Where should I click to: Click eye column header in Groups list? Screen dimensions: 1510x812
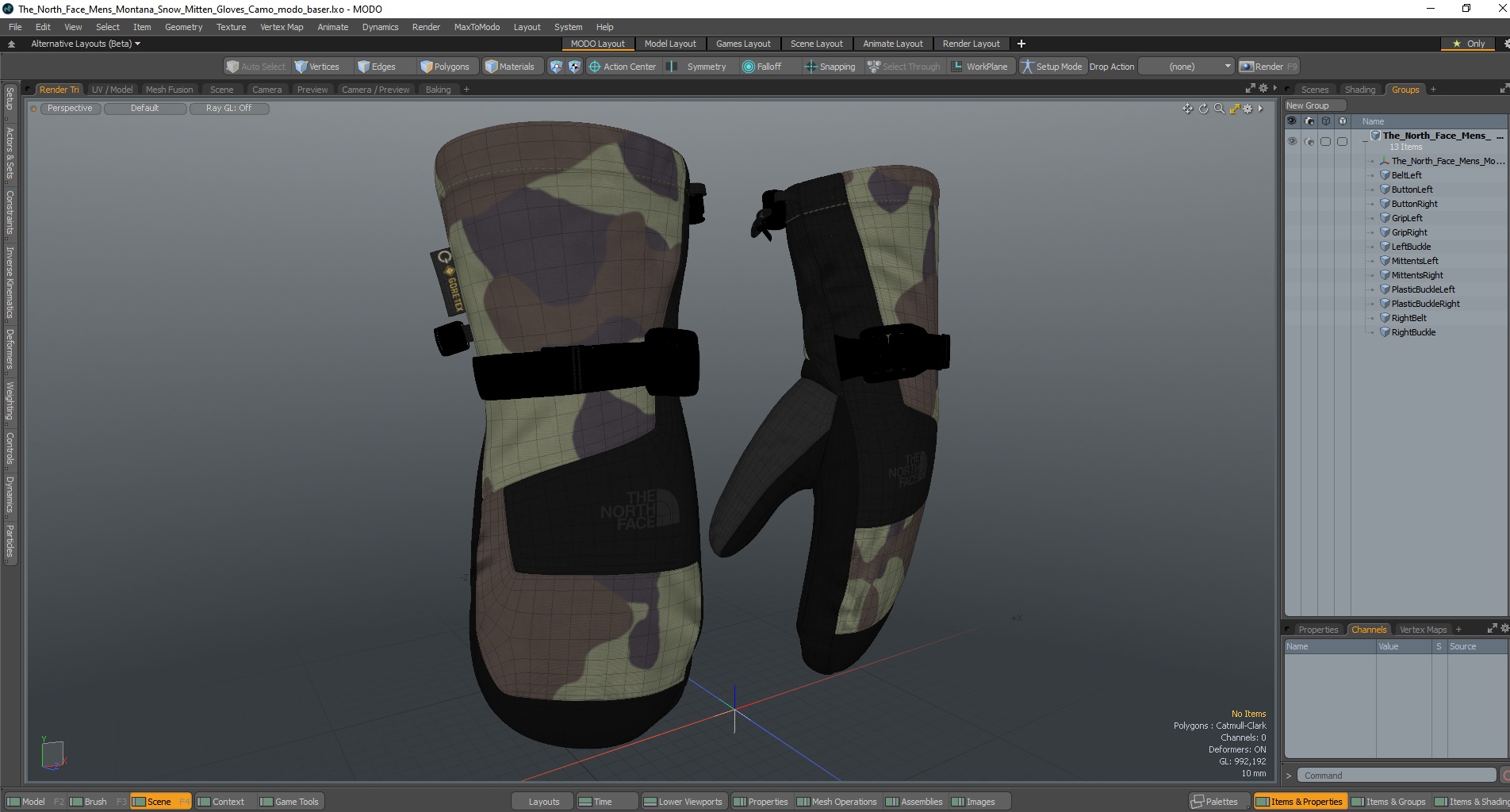coord(1291,121)
